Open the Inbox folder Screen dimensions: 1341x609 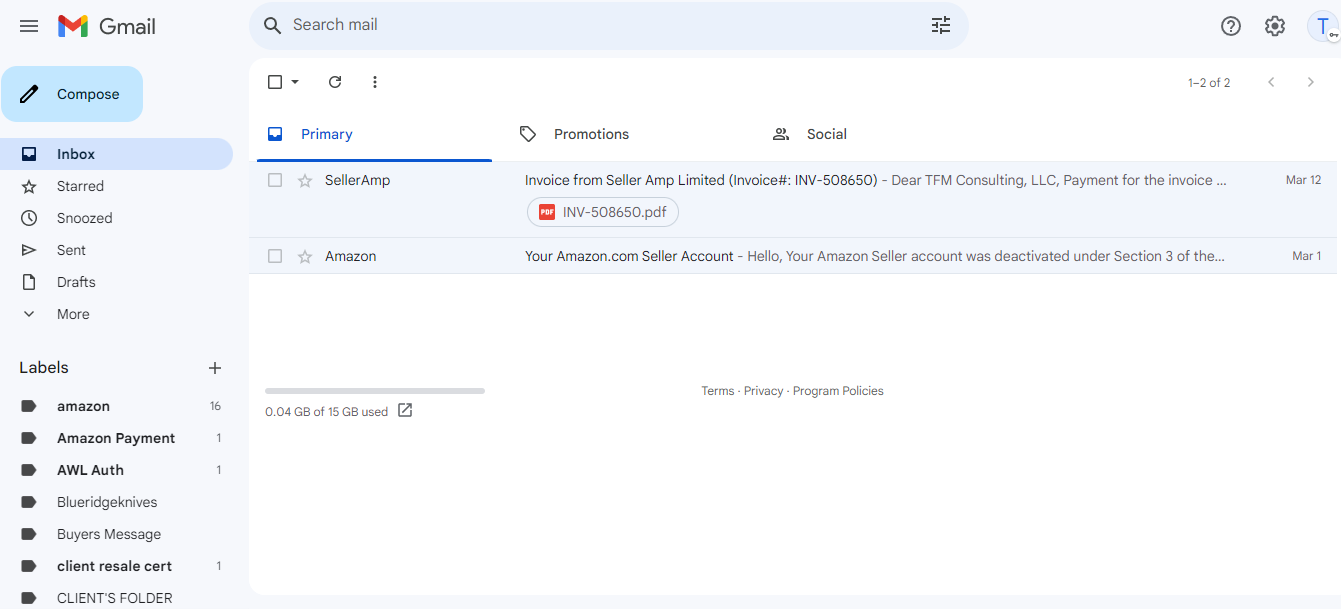coord(116,154)
